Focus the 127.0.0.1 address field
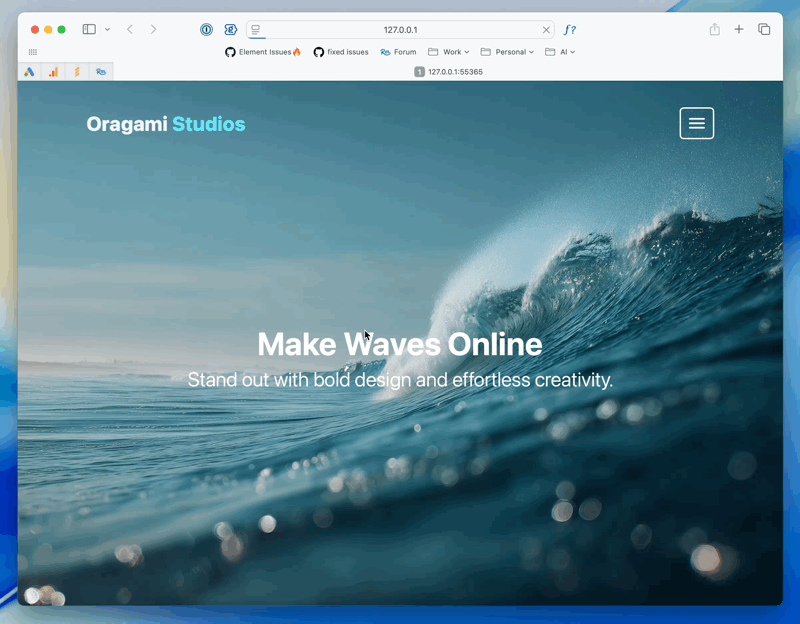Image resolution: width=800 pixels, height=624 pixels. [401, 30]
